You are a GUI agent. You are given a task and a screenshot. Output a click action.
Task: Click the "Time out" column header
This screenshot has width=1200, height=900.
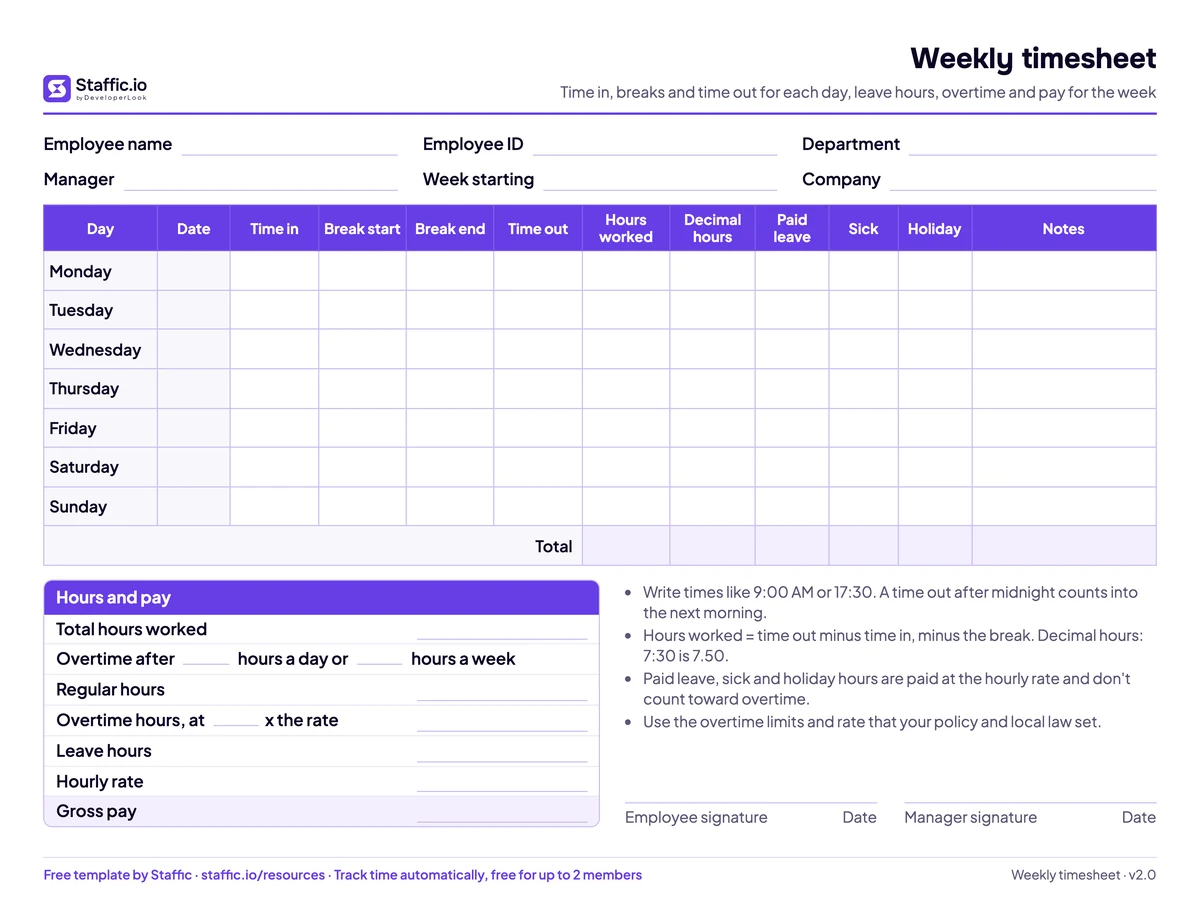[538, 229]
